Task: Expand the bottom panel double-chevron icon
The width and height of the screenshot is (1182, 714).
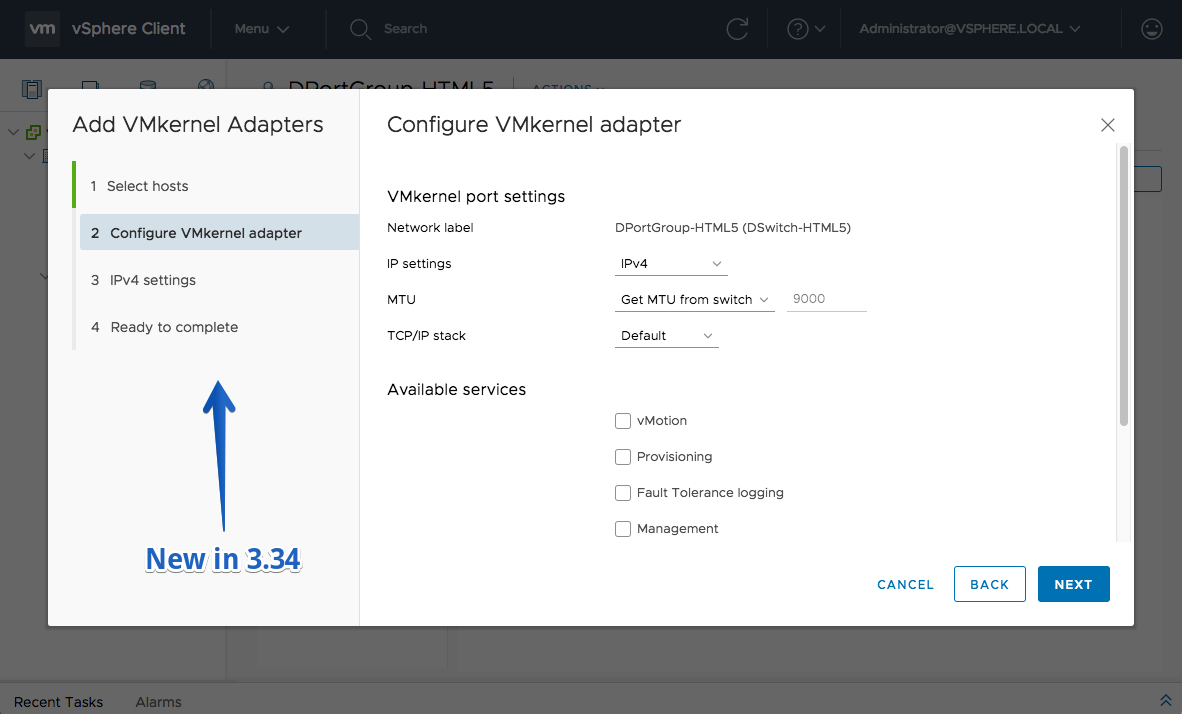Action: (1165, 700)
